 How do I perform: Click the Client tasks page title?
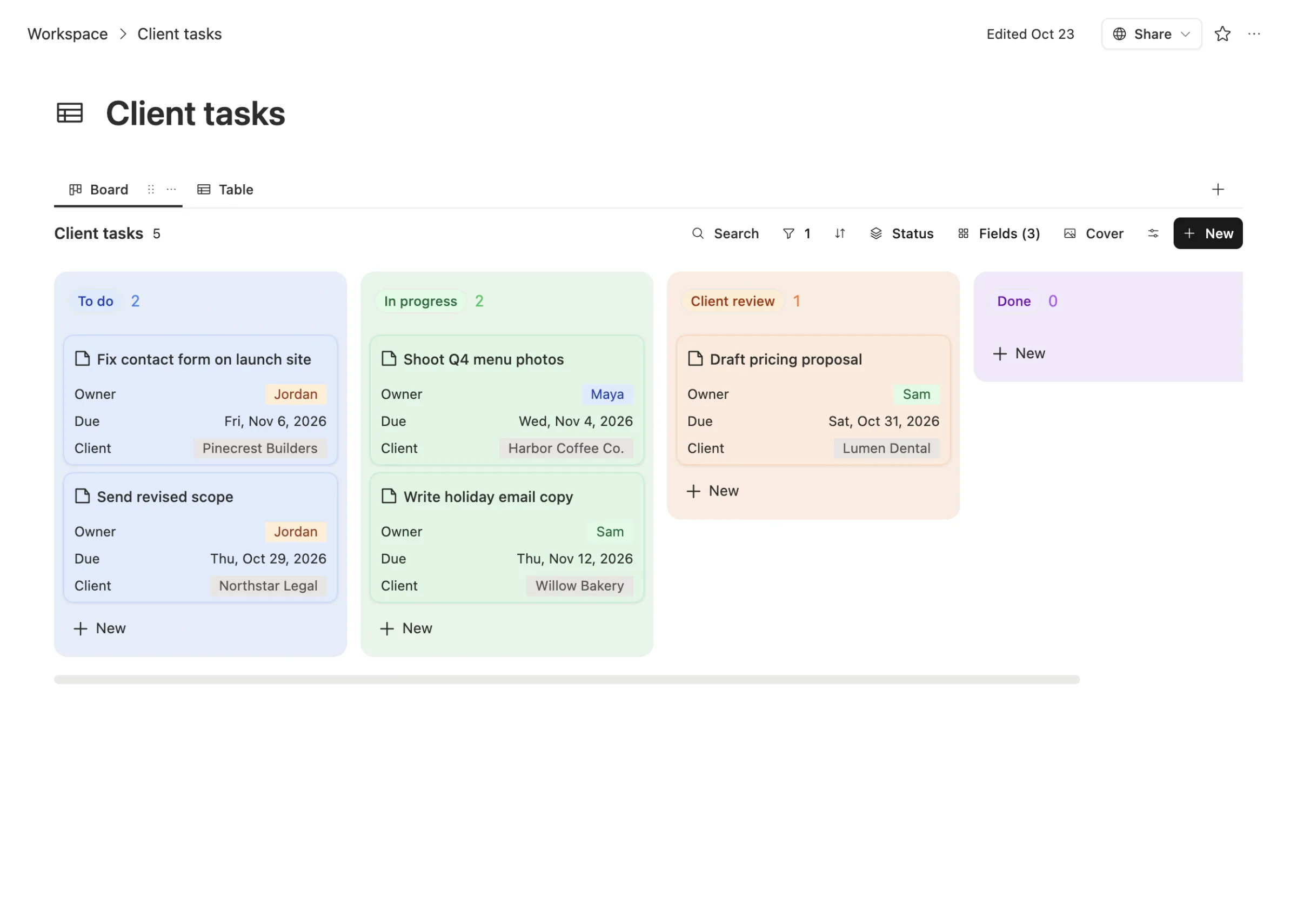tap(195, 113)
